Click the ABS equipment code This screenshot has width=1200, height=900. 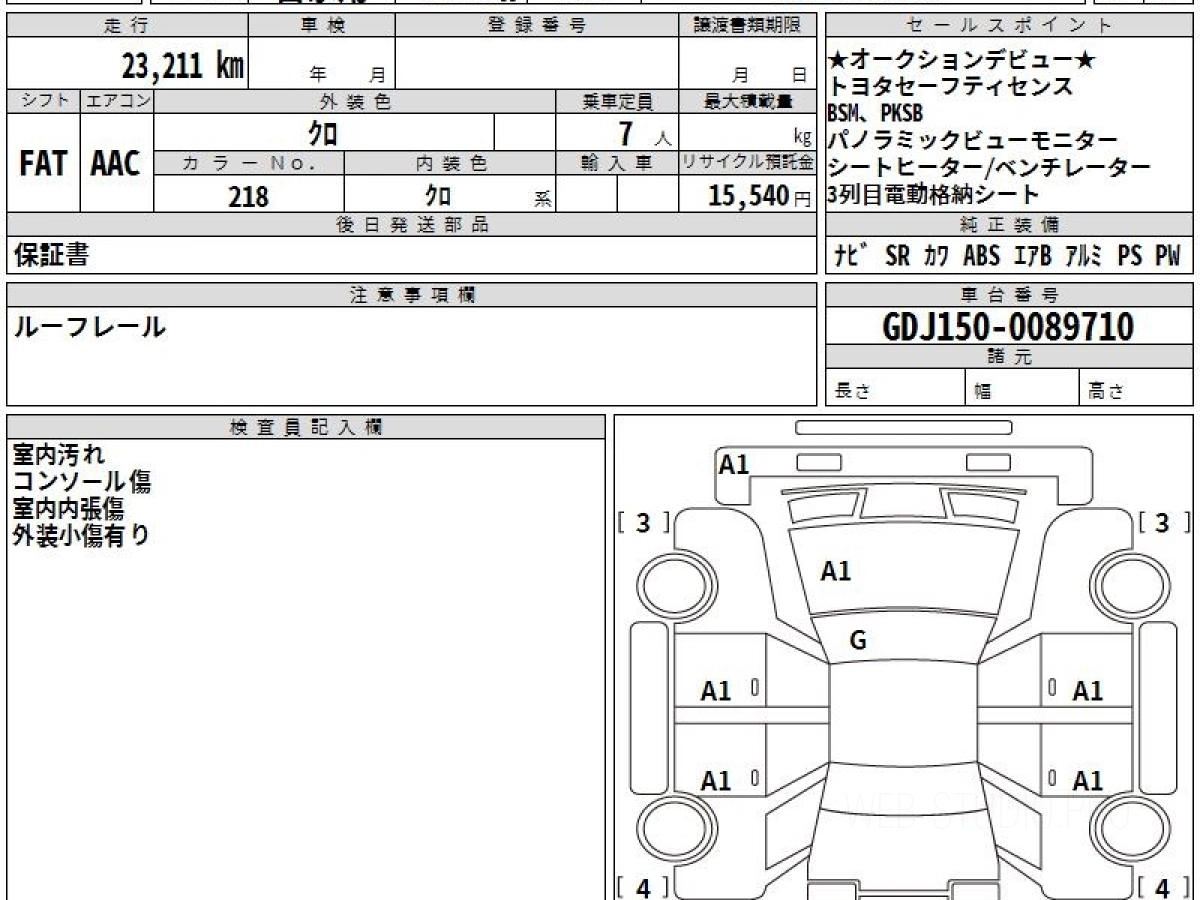(x=982, y=256)
